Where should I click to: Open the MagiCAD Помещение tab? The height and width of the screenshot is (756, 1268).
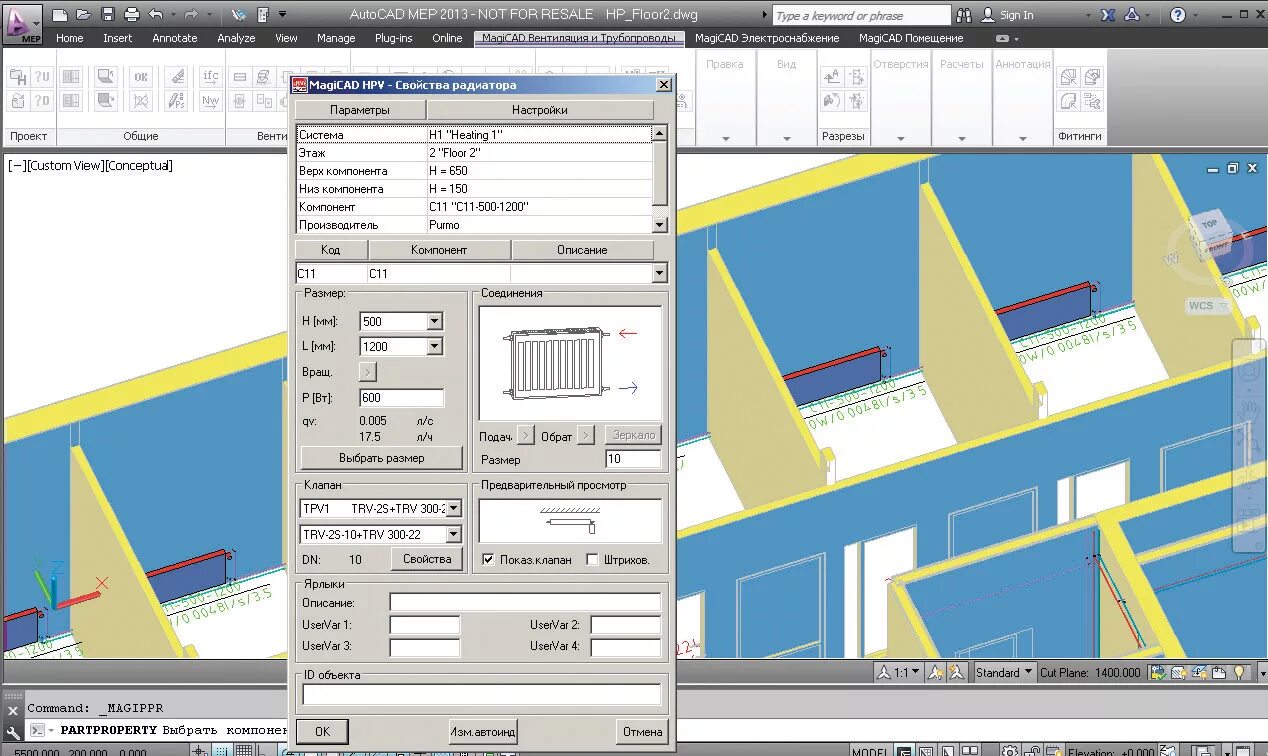911,38
